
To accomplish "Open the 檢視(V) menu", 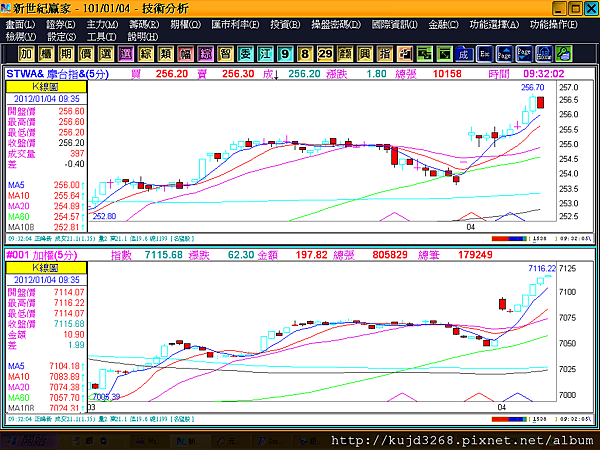I will (x=21, y=37).
